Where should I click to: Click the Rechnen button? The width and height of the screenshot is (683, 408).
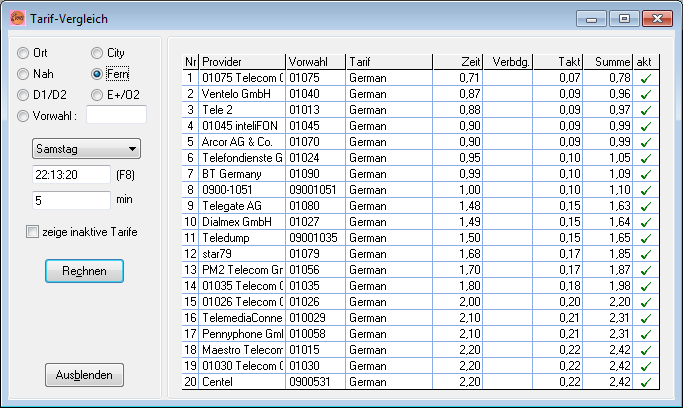[84, 271]
